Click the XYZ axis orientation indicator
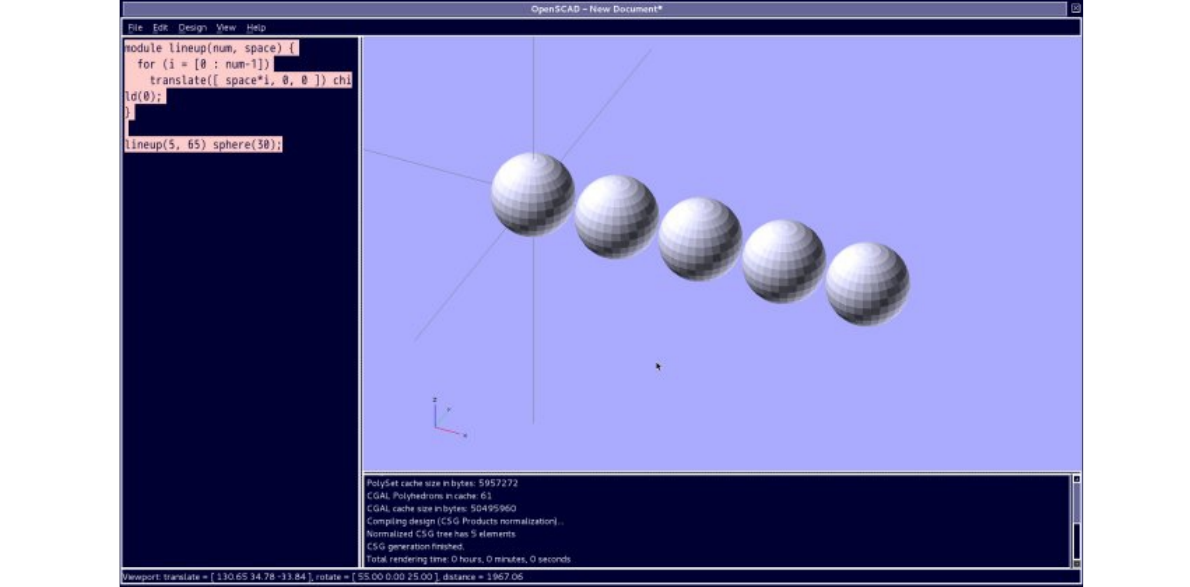The image size is (1190, 587). (449, 418)
